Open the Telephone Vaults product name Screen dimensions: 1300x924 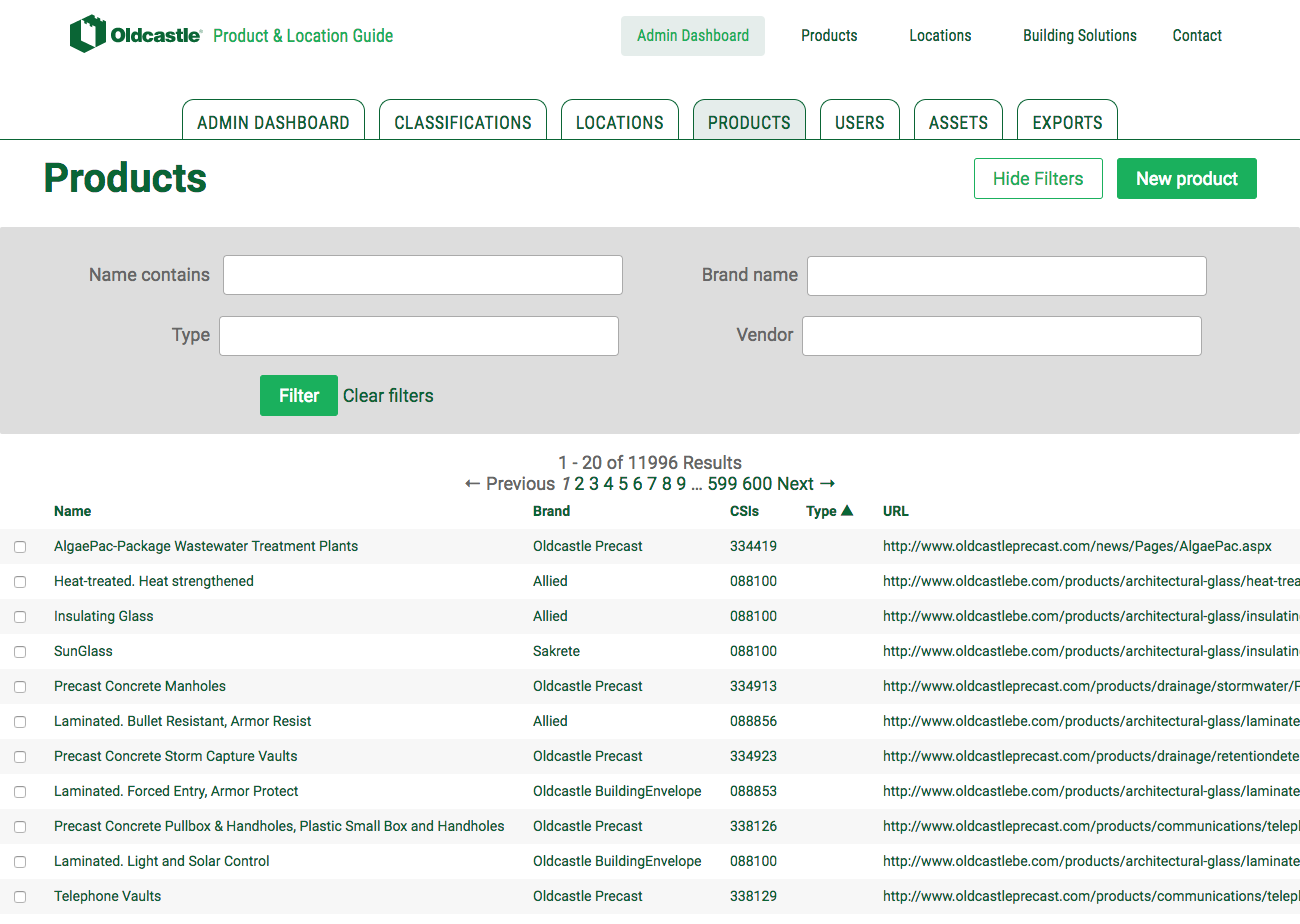(107, 896)
